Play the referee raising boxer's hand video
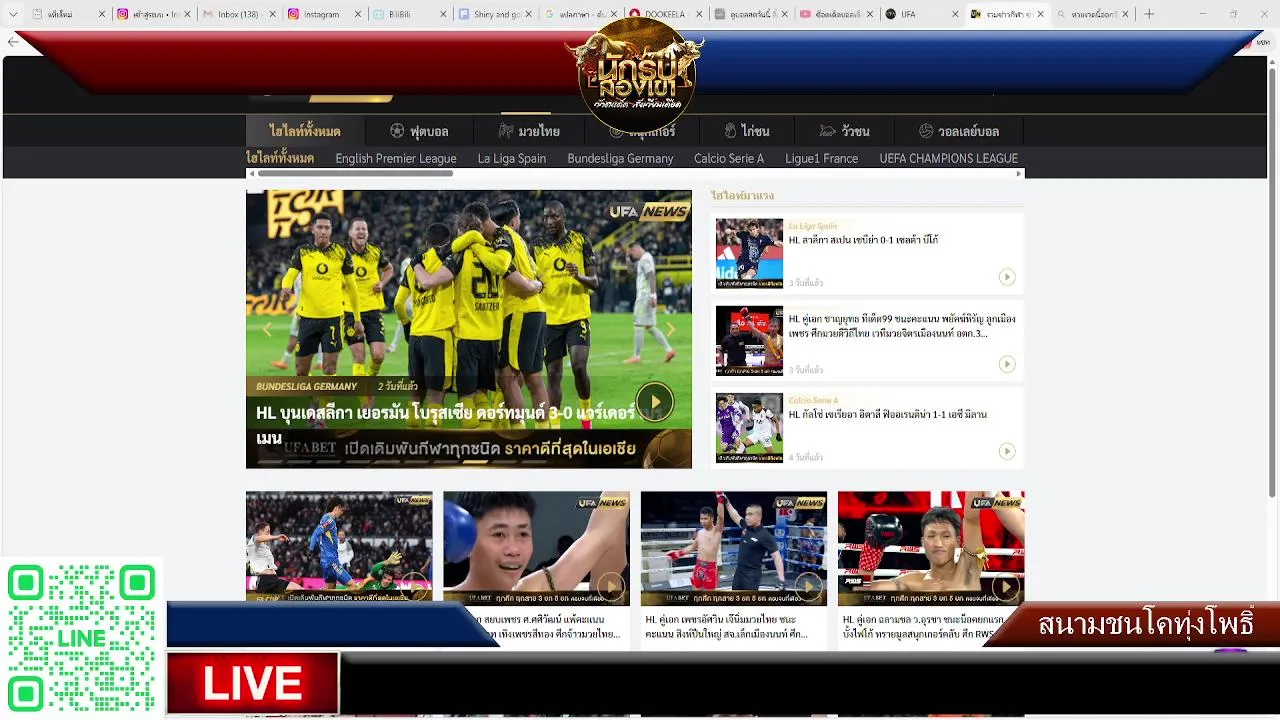 807,585
